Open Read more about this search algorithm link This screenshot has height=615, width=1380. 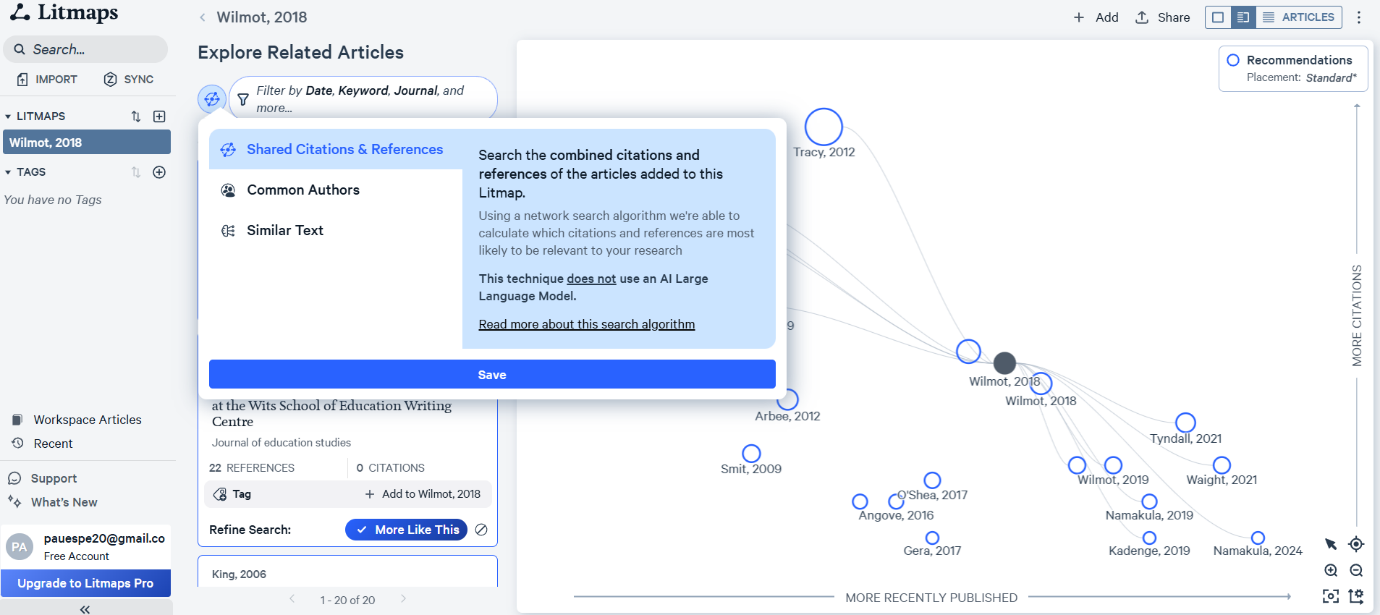tap(586, 324)
